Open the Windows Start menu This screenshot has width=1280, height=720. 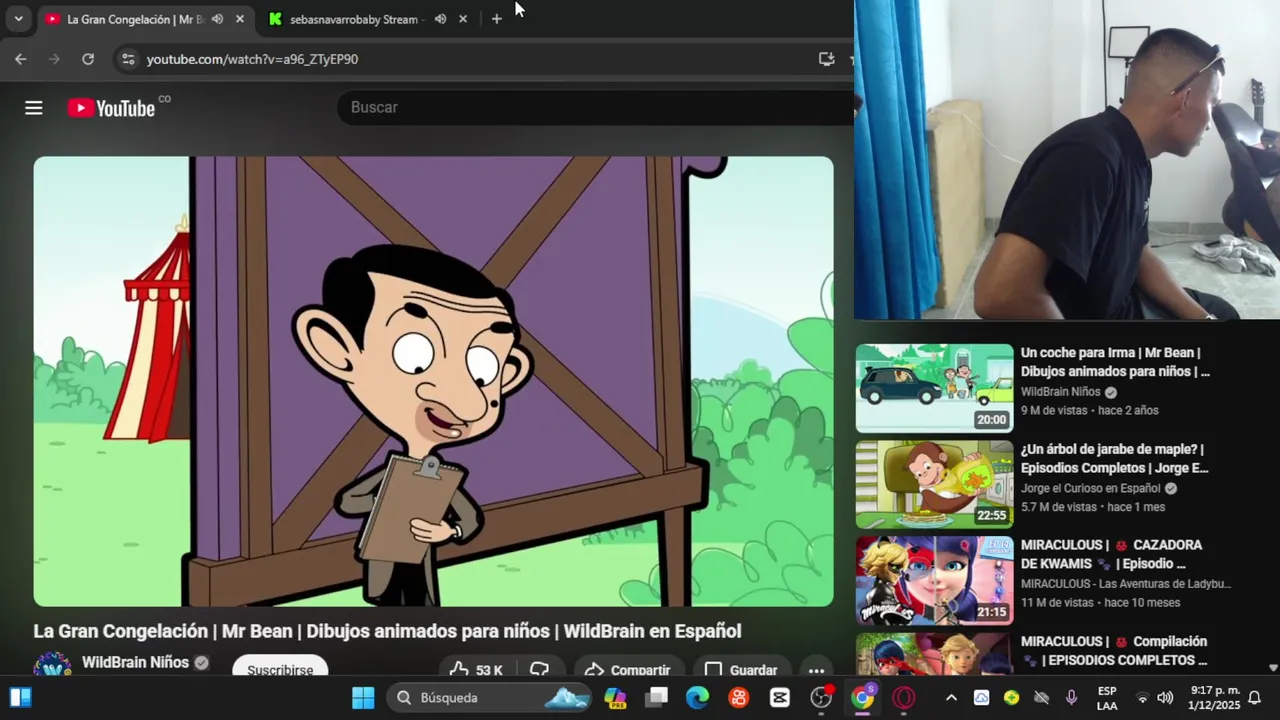(363, 698)
